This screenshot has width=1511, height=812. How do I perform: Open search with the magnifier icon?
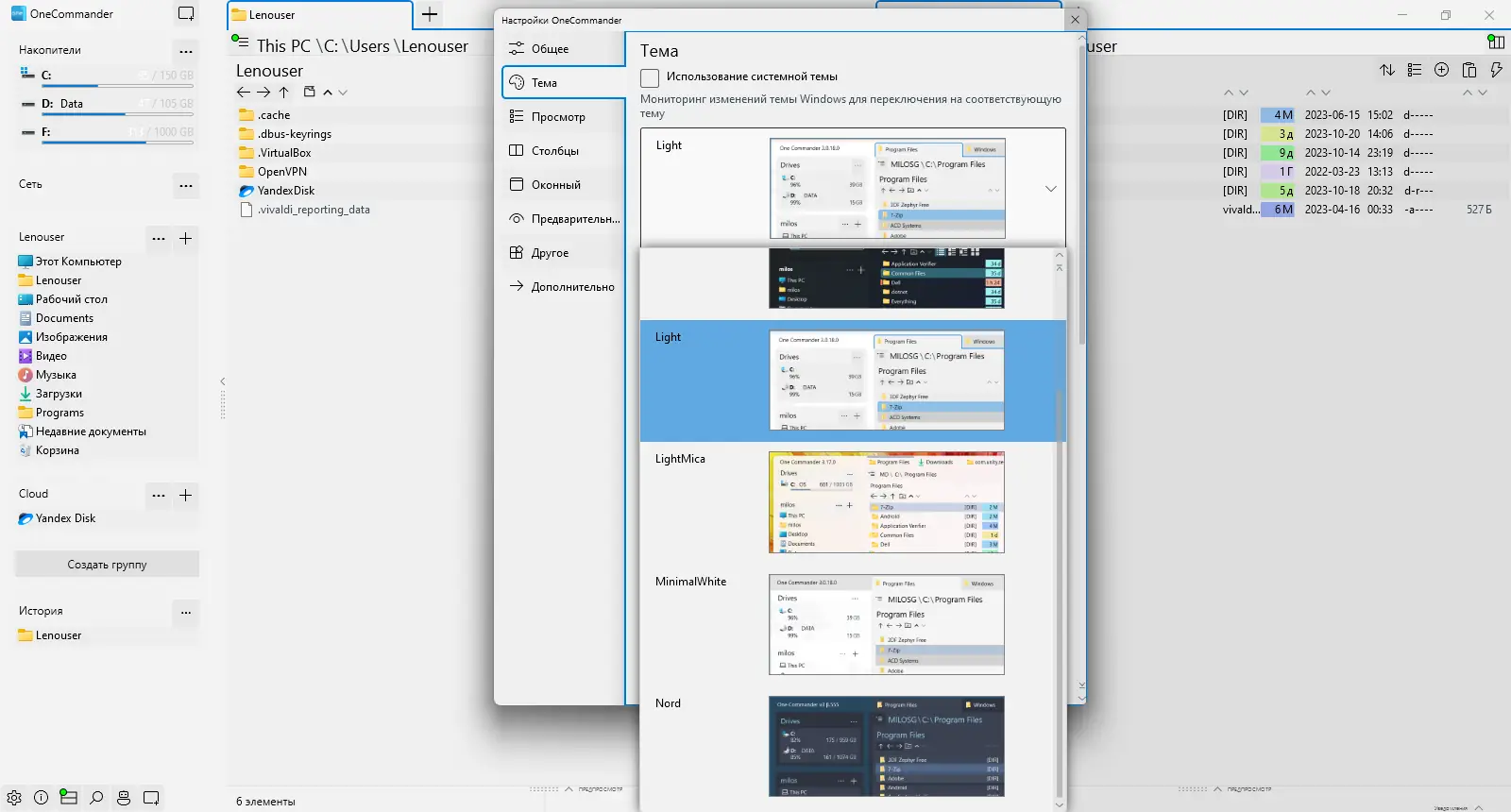96,798
